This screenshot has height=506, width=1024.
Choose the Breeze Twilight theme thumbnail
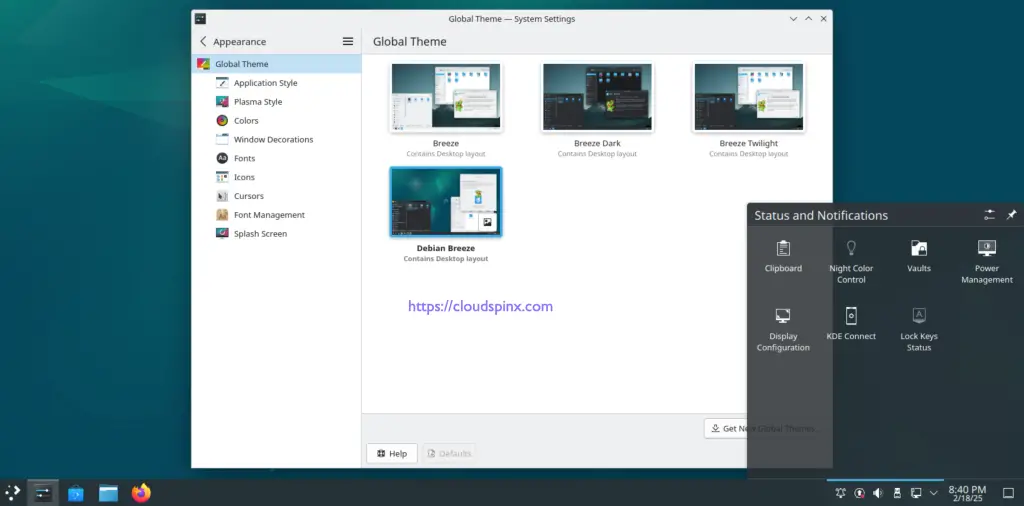pyautogui.click(x=748, y=97)
